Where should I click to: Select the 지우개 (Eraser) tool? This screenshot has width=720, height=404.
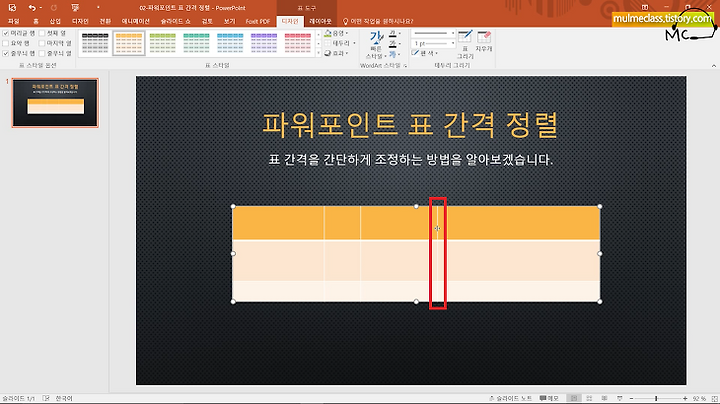coord(484,41)
